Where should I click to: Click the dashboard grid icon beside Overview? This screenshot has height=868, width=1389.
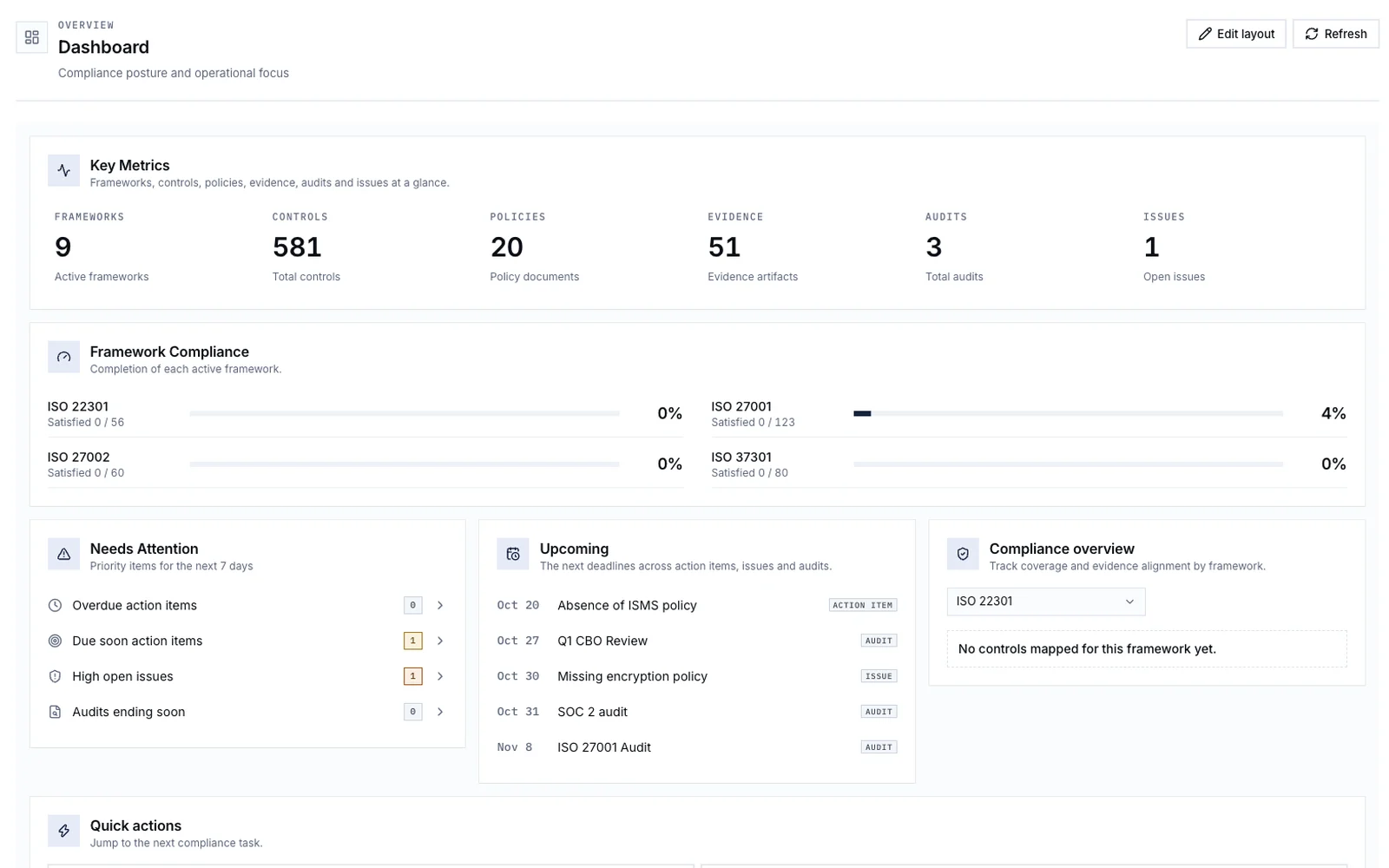click(32, 37)
